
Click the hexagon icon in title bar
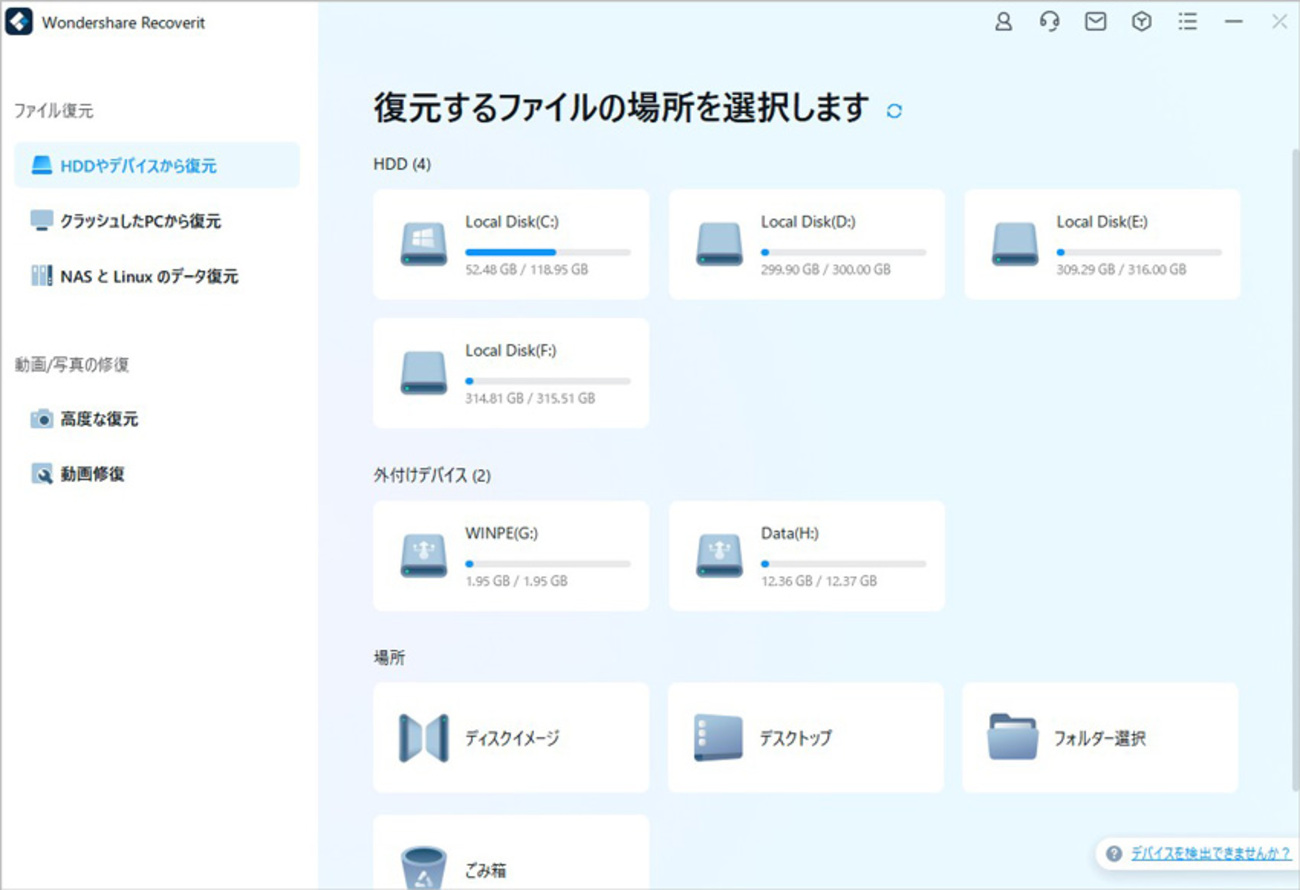[x=1141, y=22]
